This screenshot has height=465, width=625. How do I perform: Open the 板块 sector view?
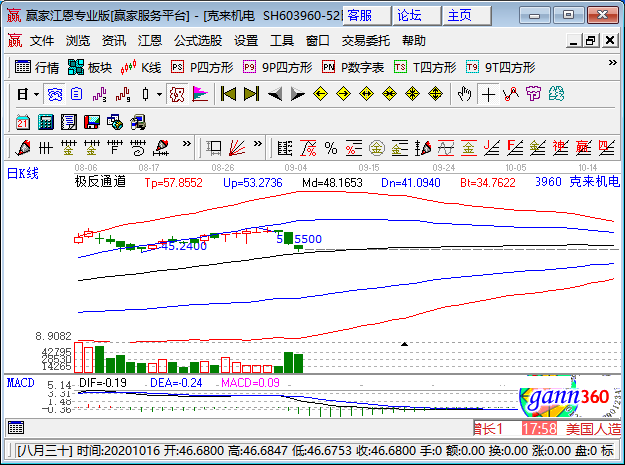click(90, 67)
